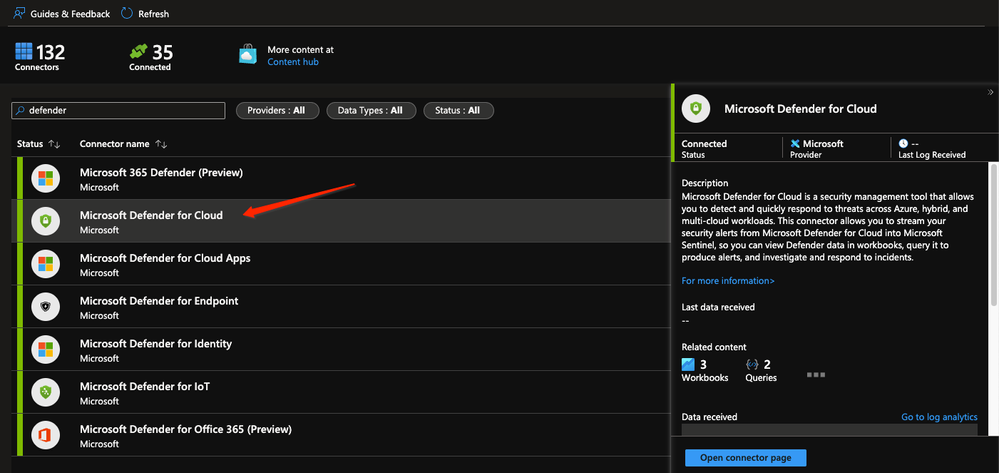Screen dimensions: 999x473
Task: Select Microsoft Defender for IoT row
Action: (341, 391)
